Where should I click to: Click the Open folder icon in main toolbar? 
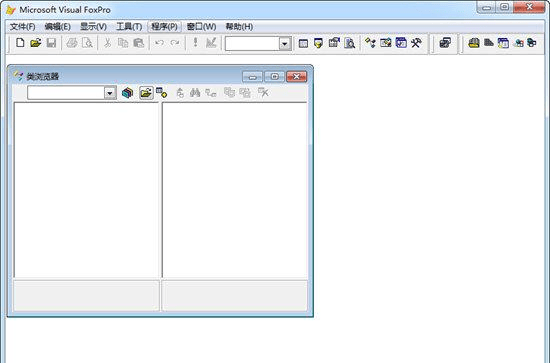35,43
